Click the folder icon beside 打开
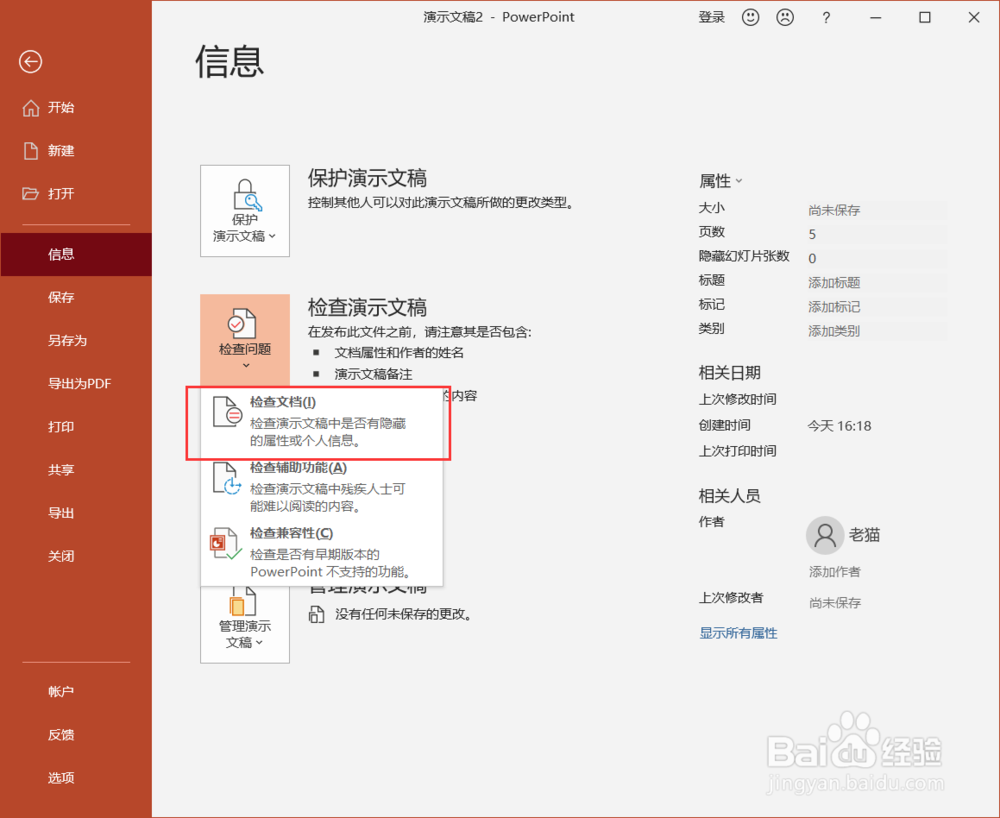Image resolution: width=1000 pixels, height=818 pixels. click(x=31, y=193)
